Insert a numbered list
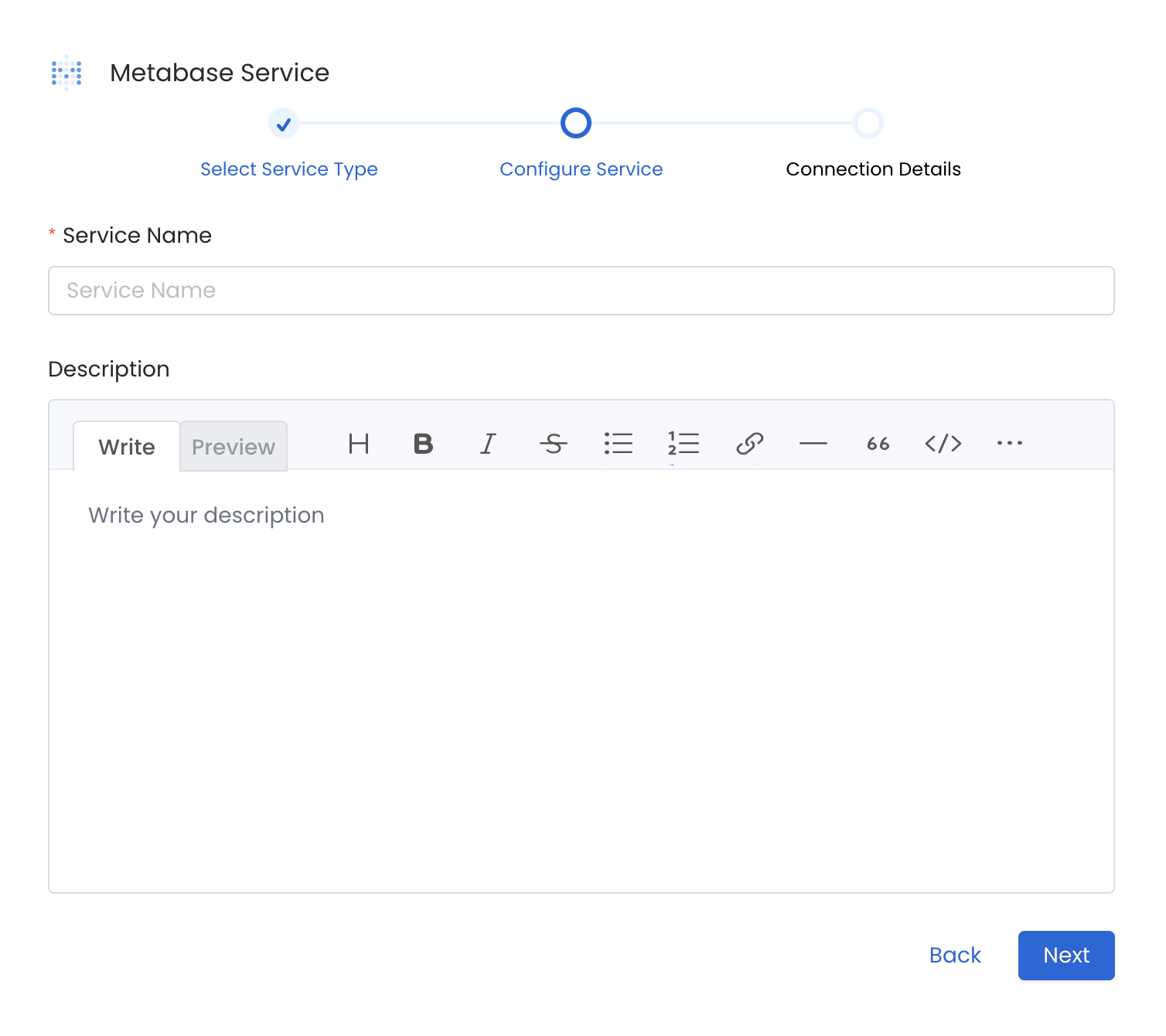Screen dimensions: 1166x1036 (684, 445)
